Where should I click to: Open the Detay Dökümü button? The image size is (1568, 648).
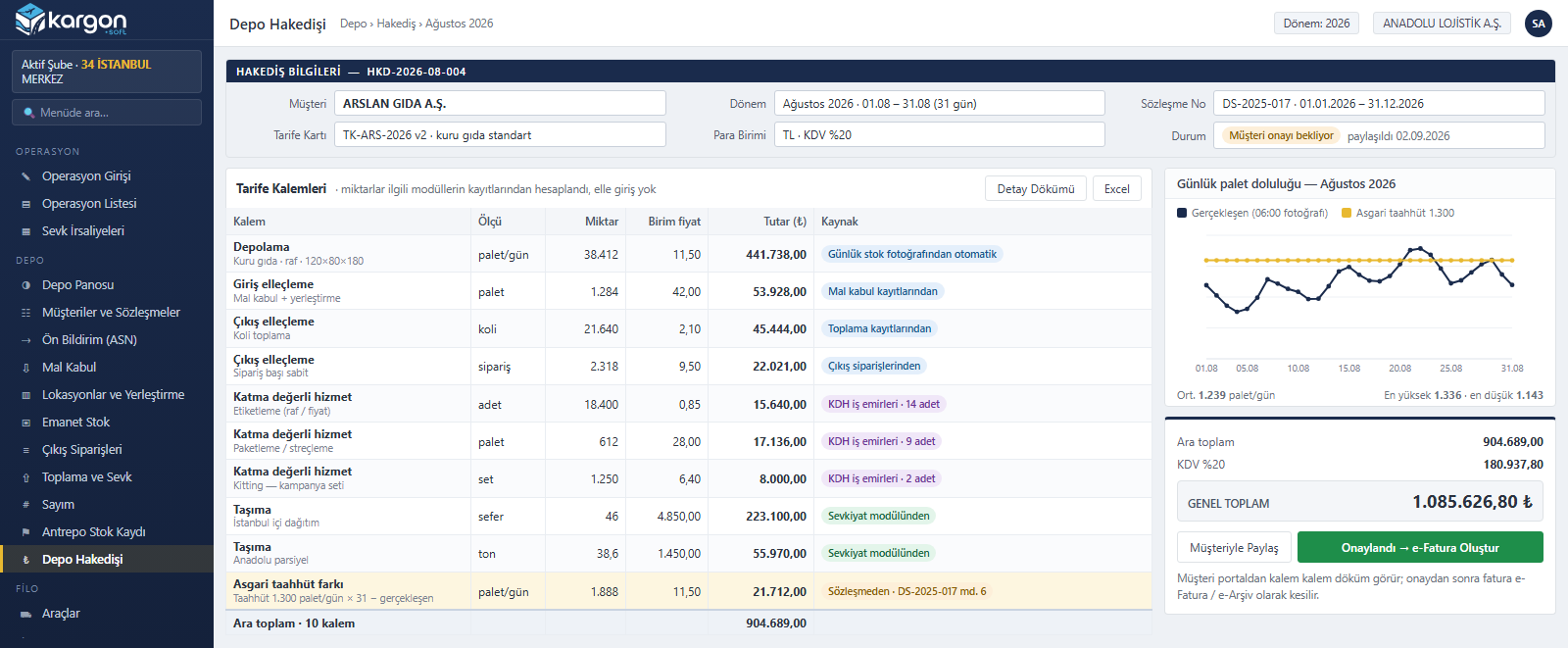pos(1036,189)
